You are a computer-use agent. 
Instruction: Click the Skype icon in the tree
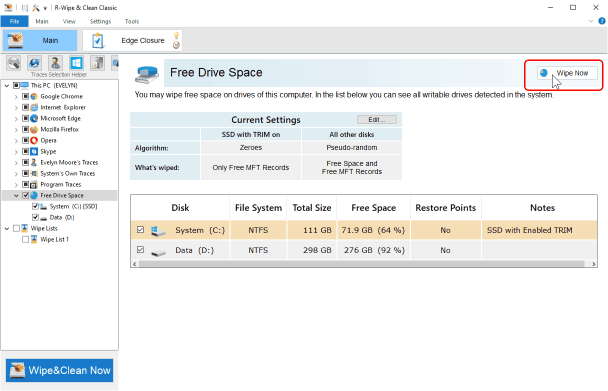[34, 151]
